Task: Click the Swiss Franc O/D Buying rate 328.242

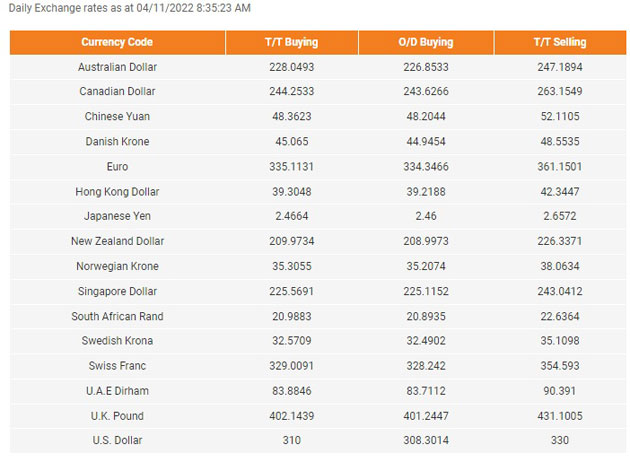Action: [426, 366]
